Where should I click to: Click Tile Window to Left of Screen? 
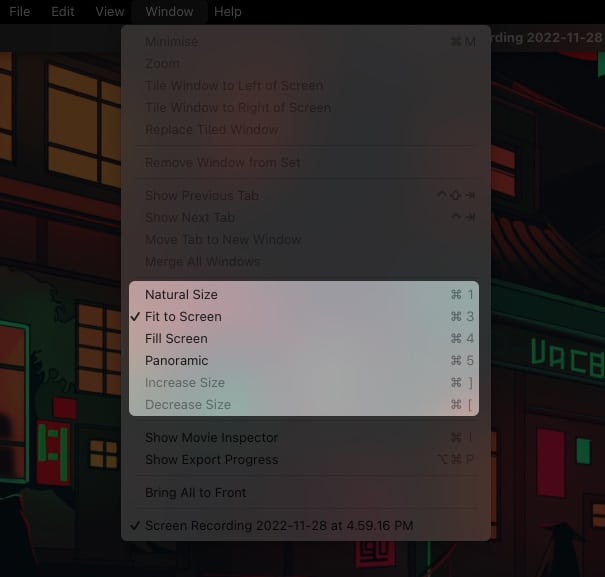(304, 85)
